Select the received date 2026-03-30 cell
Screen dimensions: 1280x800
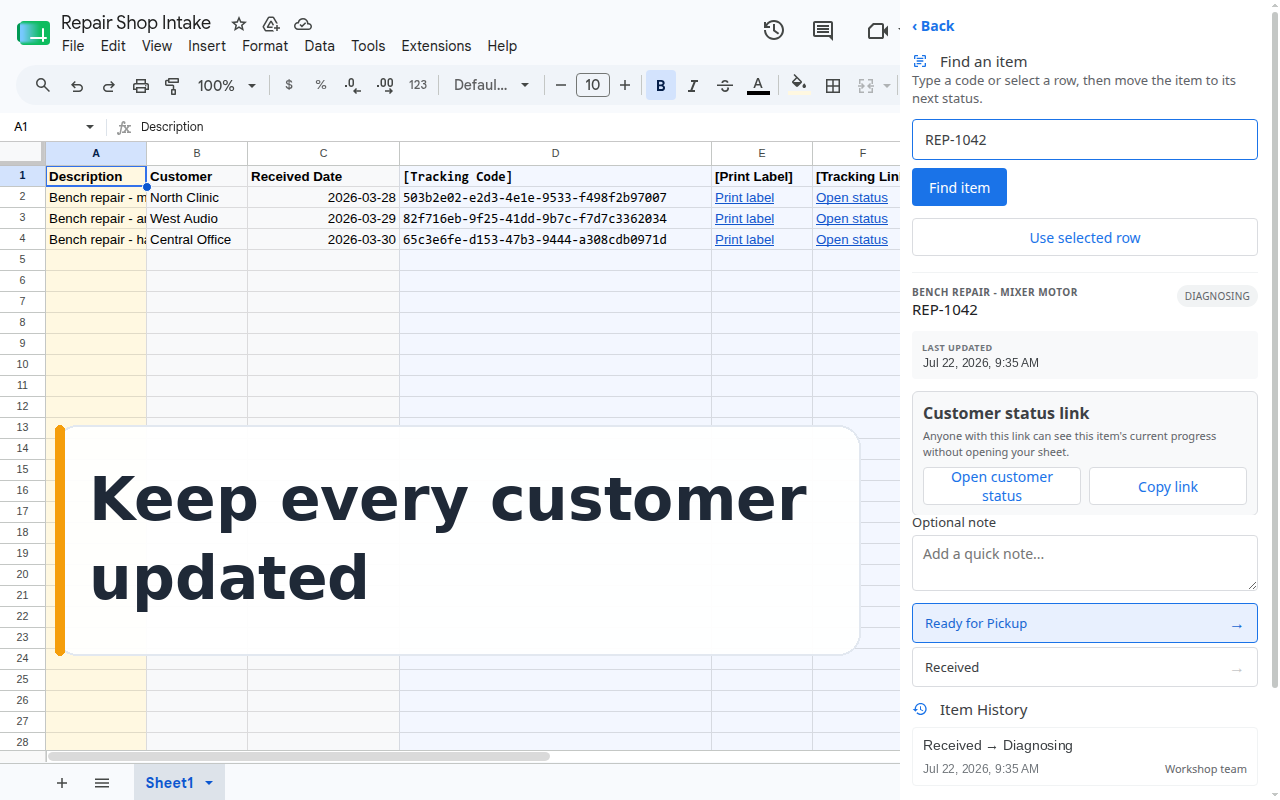point(323,240)
